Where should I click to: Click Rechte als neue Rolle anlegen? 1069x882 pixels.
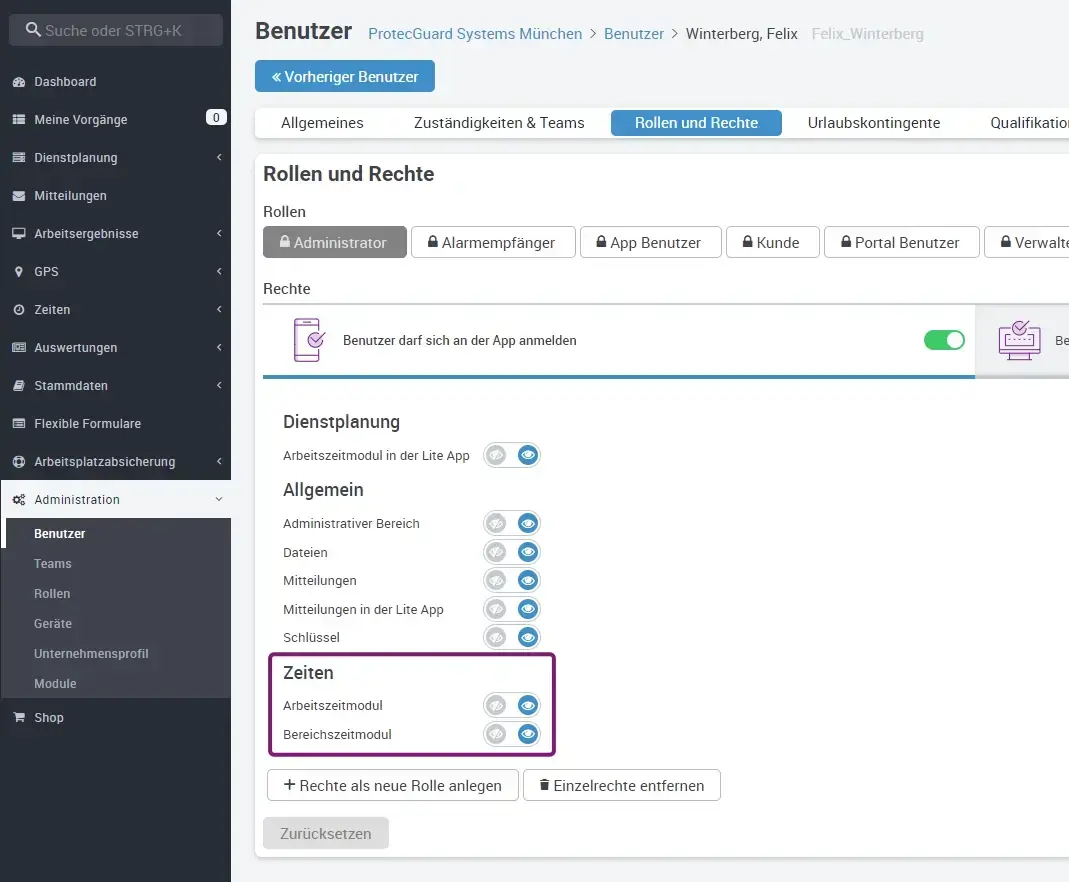click(x=392, y=785)
